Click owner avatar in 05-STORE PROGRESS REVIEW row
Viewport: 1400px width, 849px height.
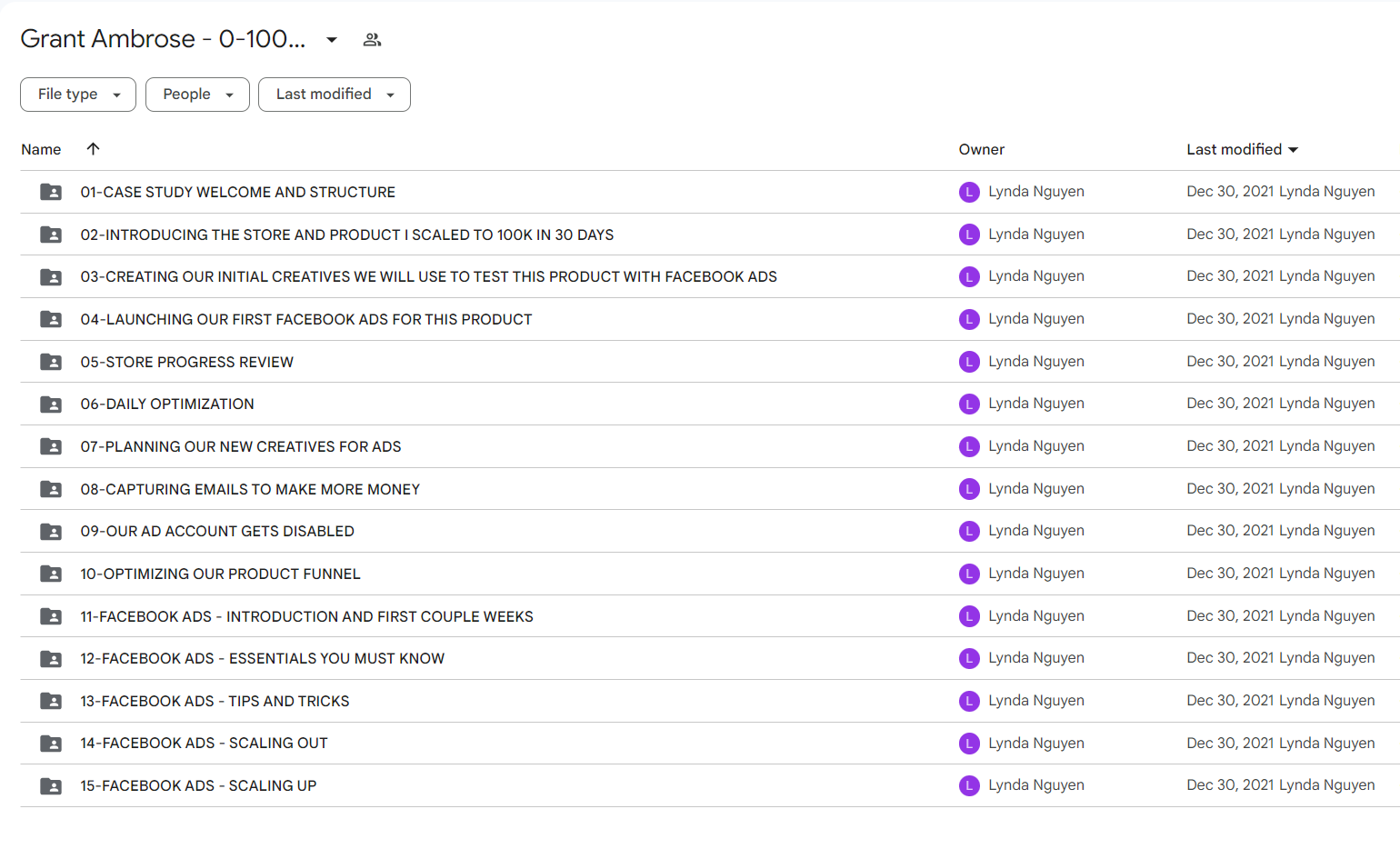969,362
